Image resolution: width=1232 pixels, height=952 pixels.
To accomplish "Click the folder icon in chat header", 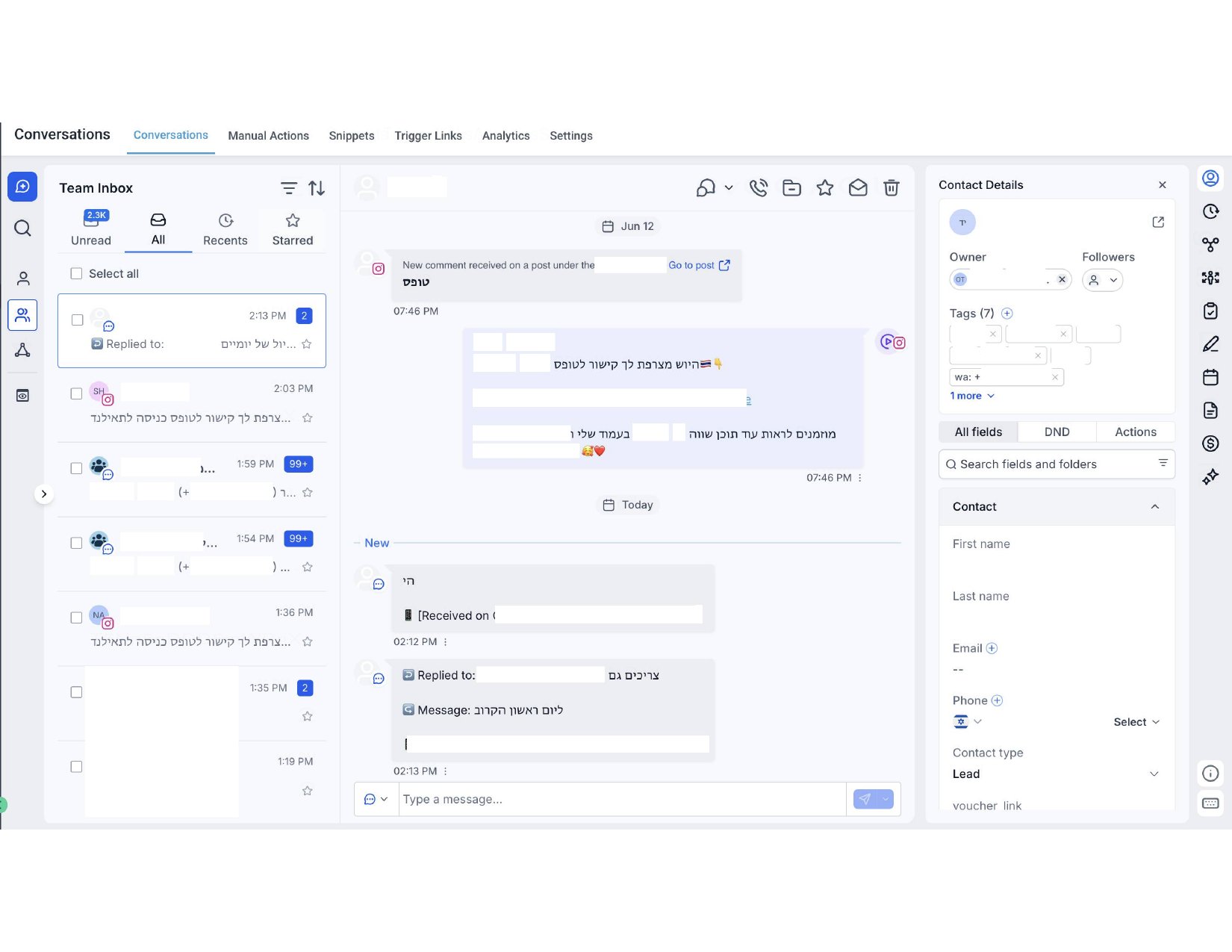I will point(792,188).
